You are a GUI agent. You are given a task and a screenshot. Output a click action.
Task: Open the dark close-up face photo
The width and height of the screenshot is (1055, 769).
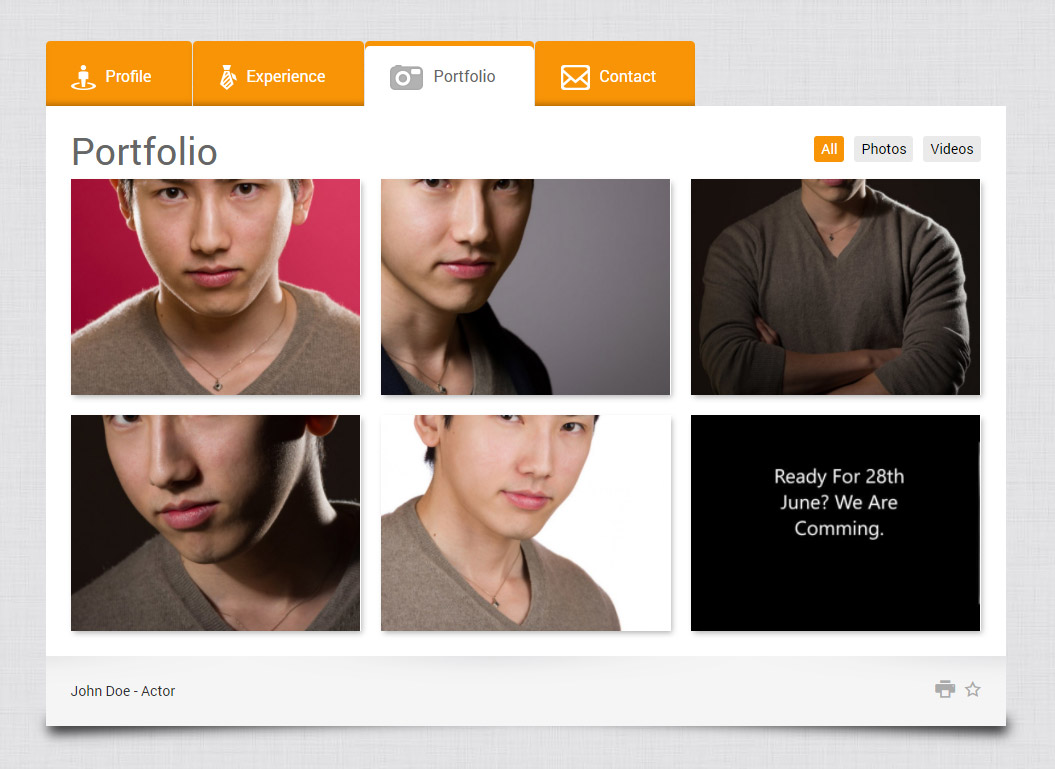tap(215, 522)
